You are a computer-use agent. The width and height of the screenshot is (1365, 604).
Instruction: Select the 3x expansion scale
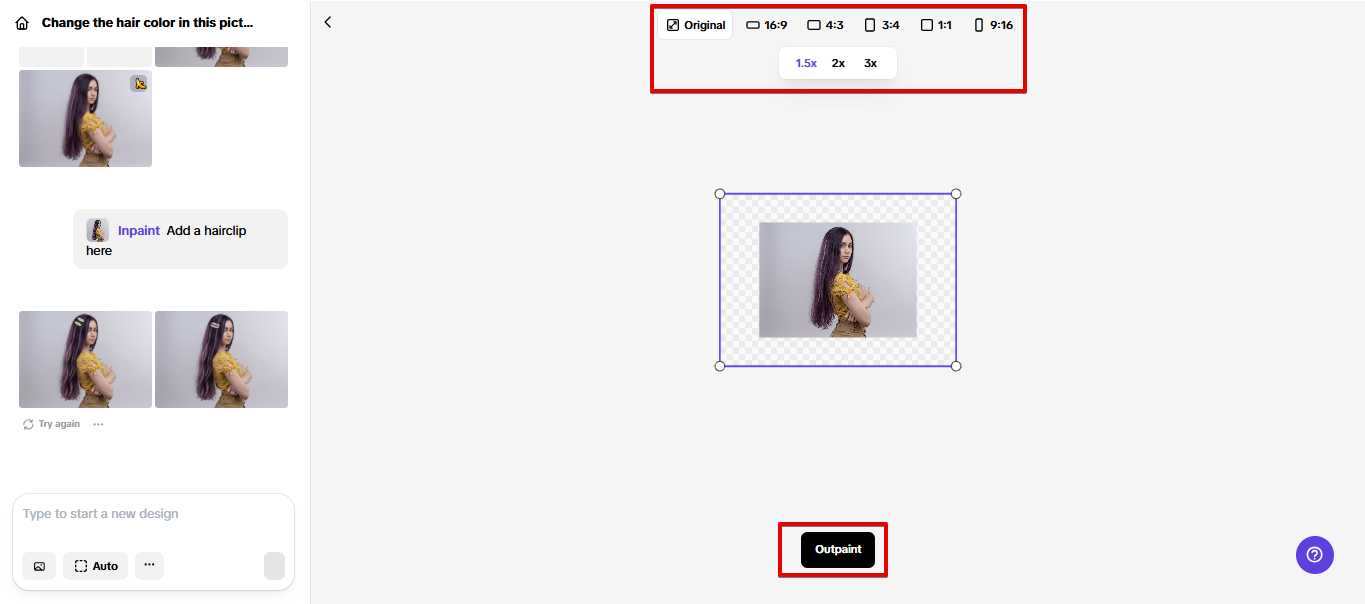[870, 62]
